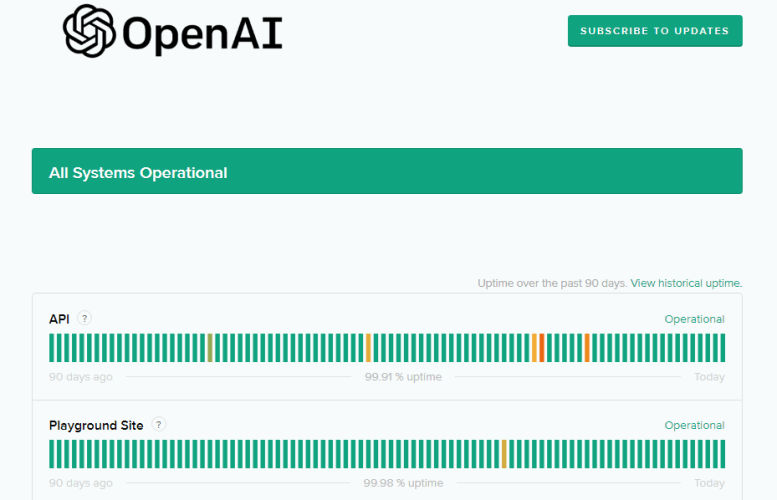Click the OpenAI logo

172,31
